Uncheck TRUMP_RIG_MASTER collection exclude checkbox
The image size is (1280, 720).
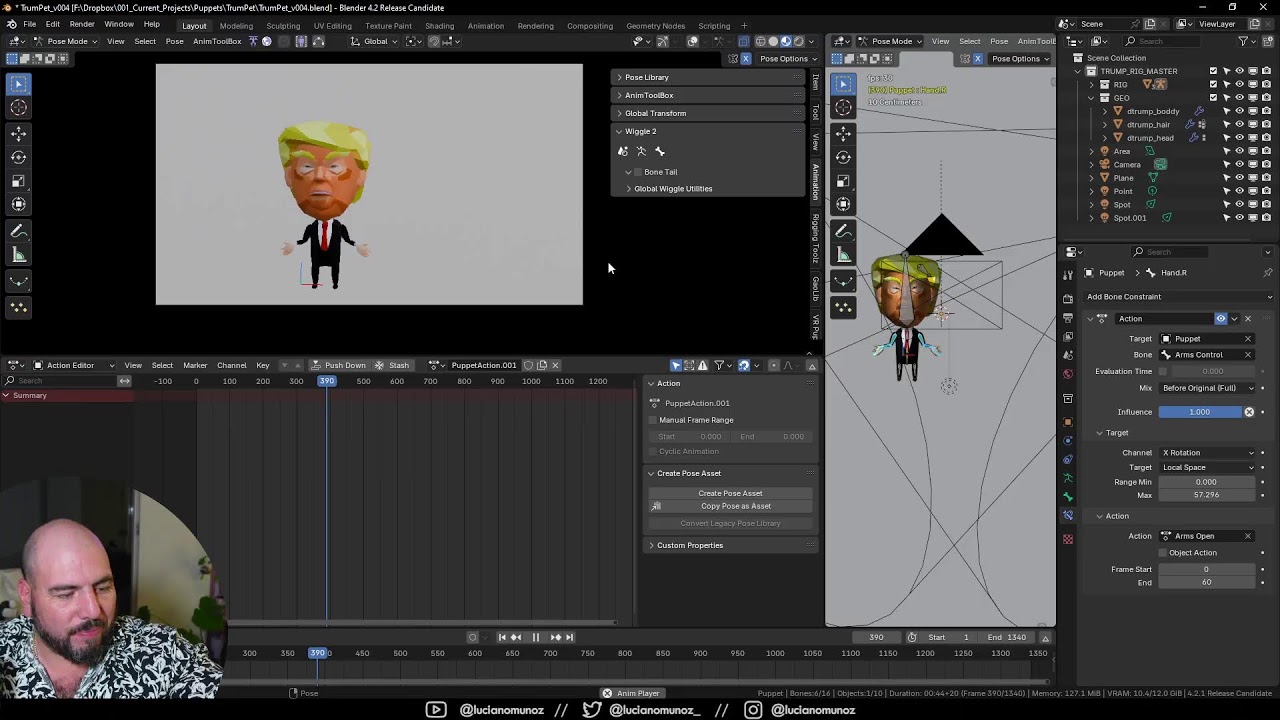point(1214,71)
